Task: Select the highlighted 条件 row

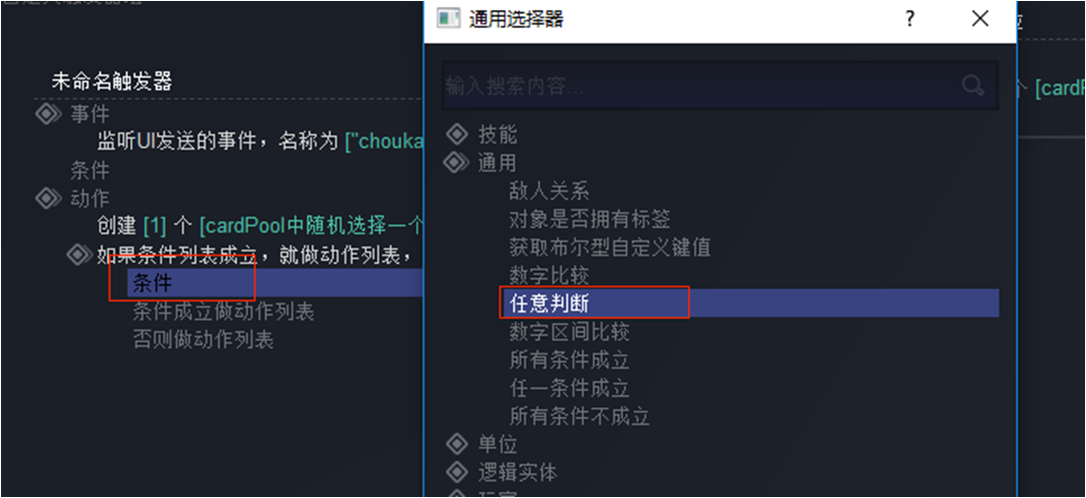Action: tap(275, 283)
